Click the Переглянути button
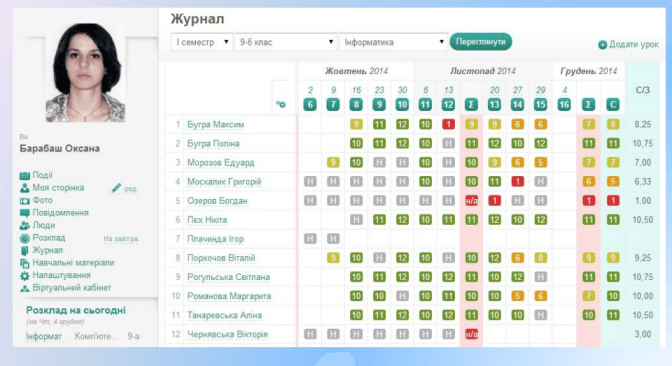The height and width of the screenshot is (366, 672). click(x=480, y=42)
